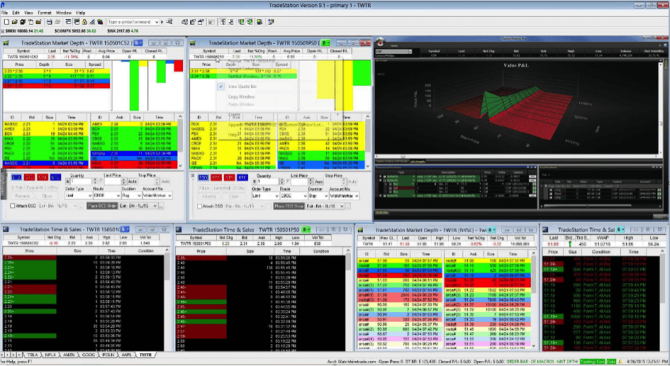Click the Print toolbar icon
Image resolution: width=670 pixels, height=366 pixels.
pos(49,22)
